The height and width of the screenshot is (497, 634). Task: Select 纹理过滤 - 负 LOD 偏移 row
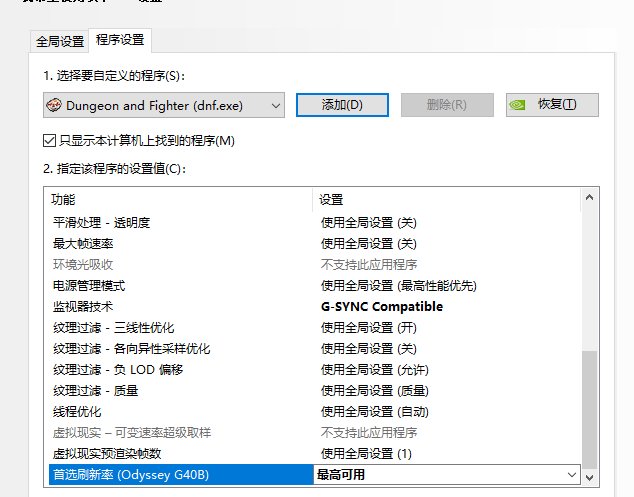coord(315,370)
